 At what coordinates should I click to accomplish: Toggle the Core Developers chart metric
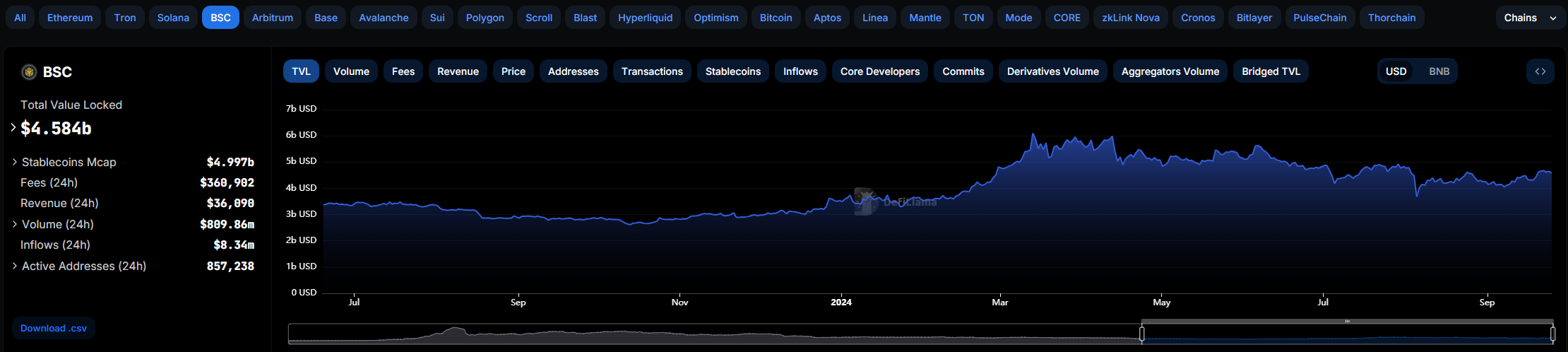coord(880,71)
